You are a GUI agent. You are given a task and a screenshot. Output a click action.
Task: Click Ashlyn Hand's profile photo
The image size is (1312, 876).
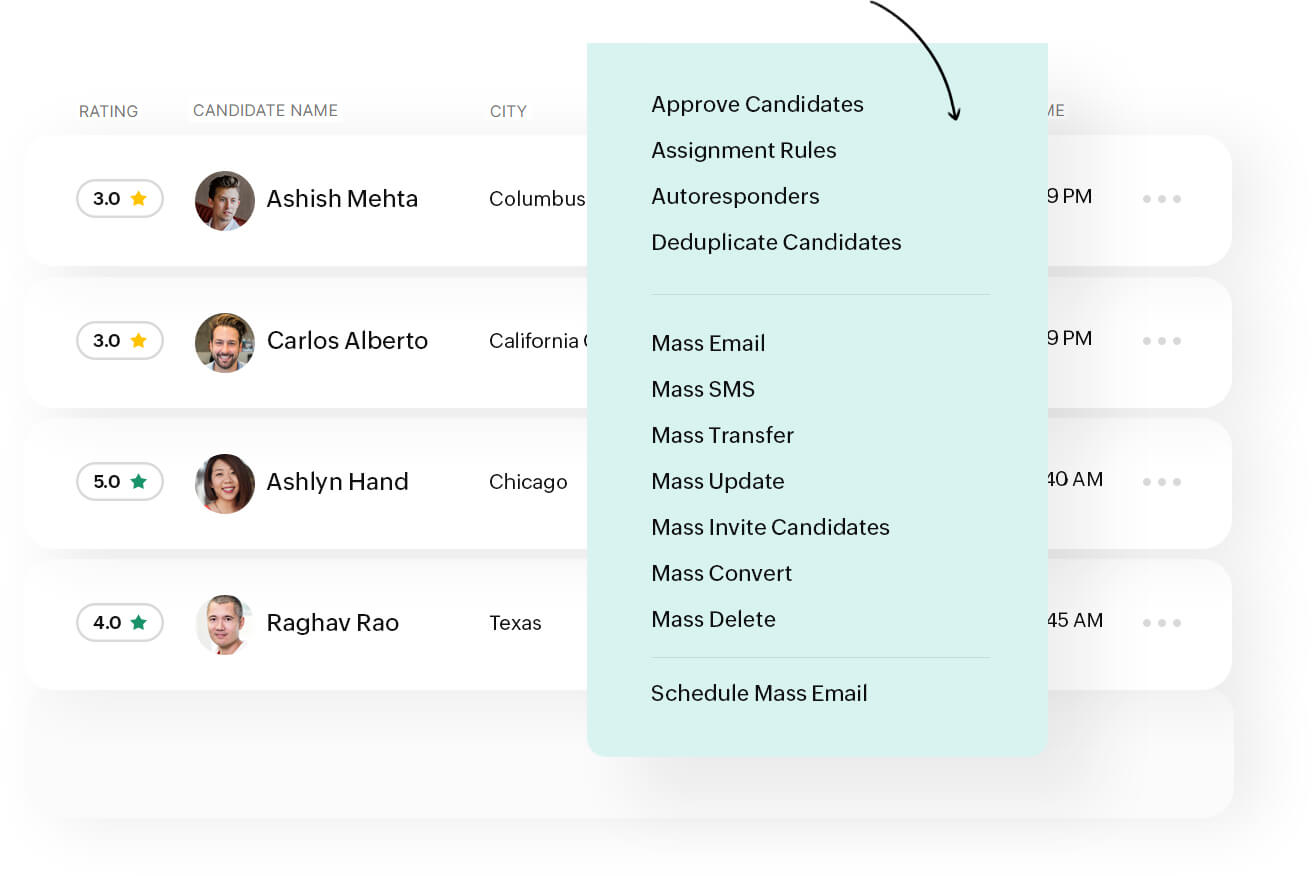pos(224,483)
